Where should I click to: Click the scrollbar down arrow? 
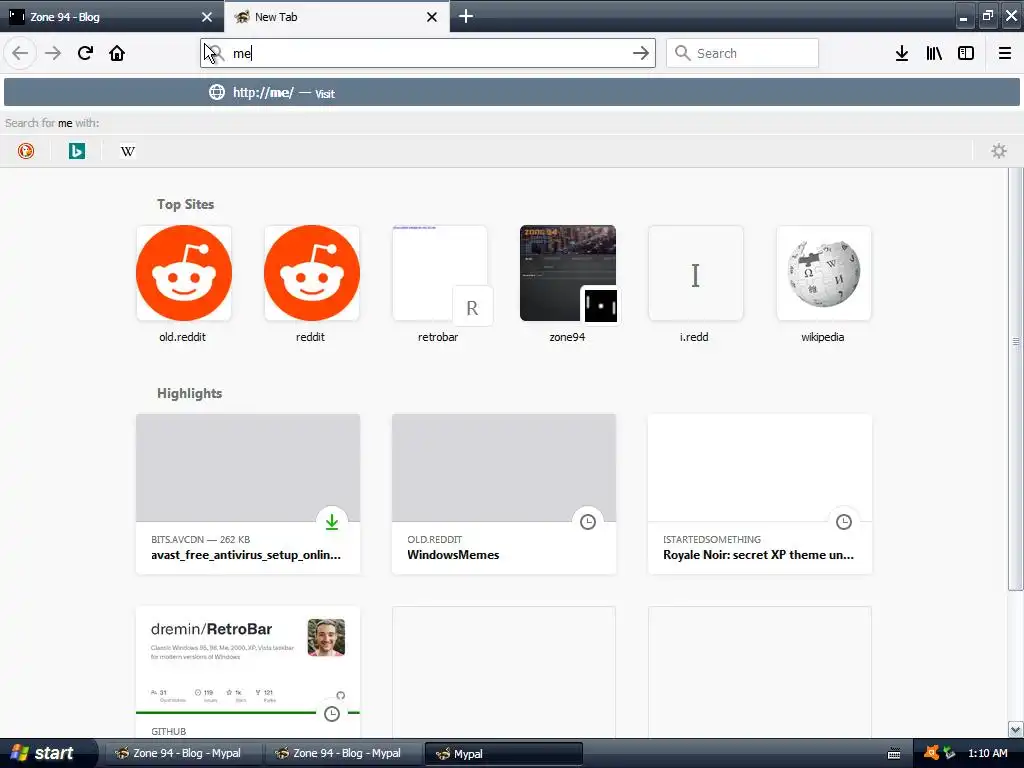(x=1016, y=730)
